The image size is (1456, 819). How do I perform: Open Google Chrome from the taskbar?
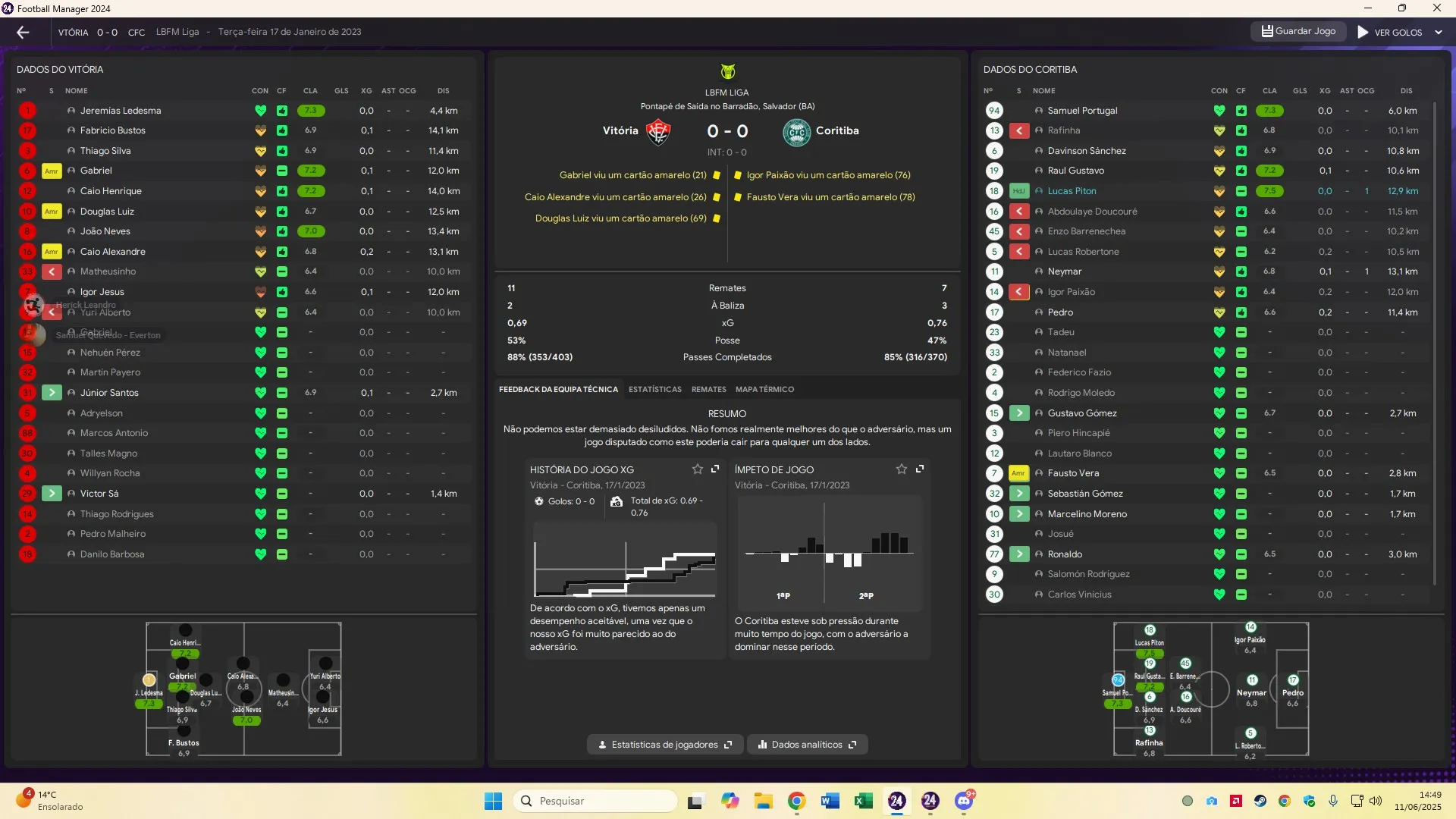click(796, 801)
